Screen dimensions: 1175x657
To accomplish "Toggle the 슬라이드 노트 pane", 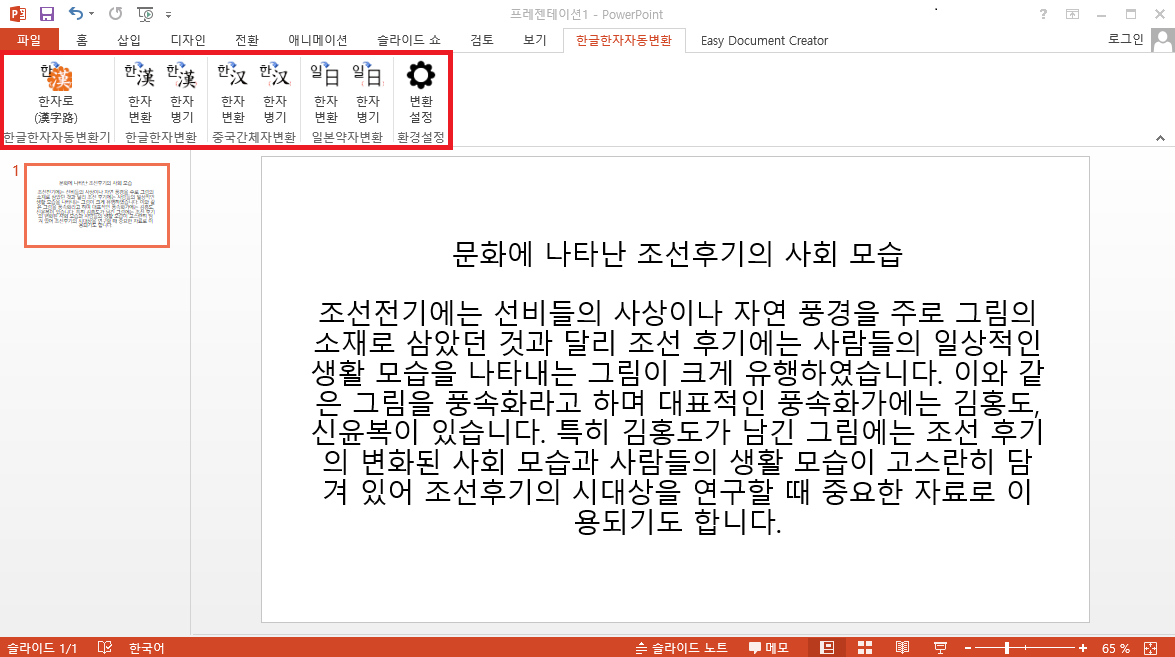I will (681, 648).
